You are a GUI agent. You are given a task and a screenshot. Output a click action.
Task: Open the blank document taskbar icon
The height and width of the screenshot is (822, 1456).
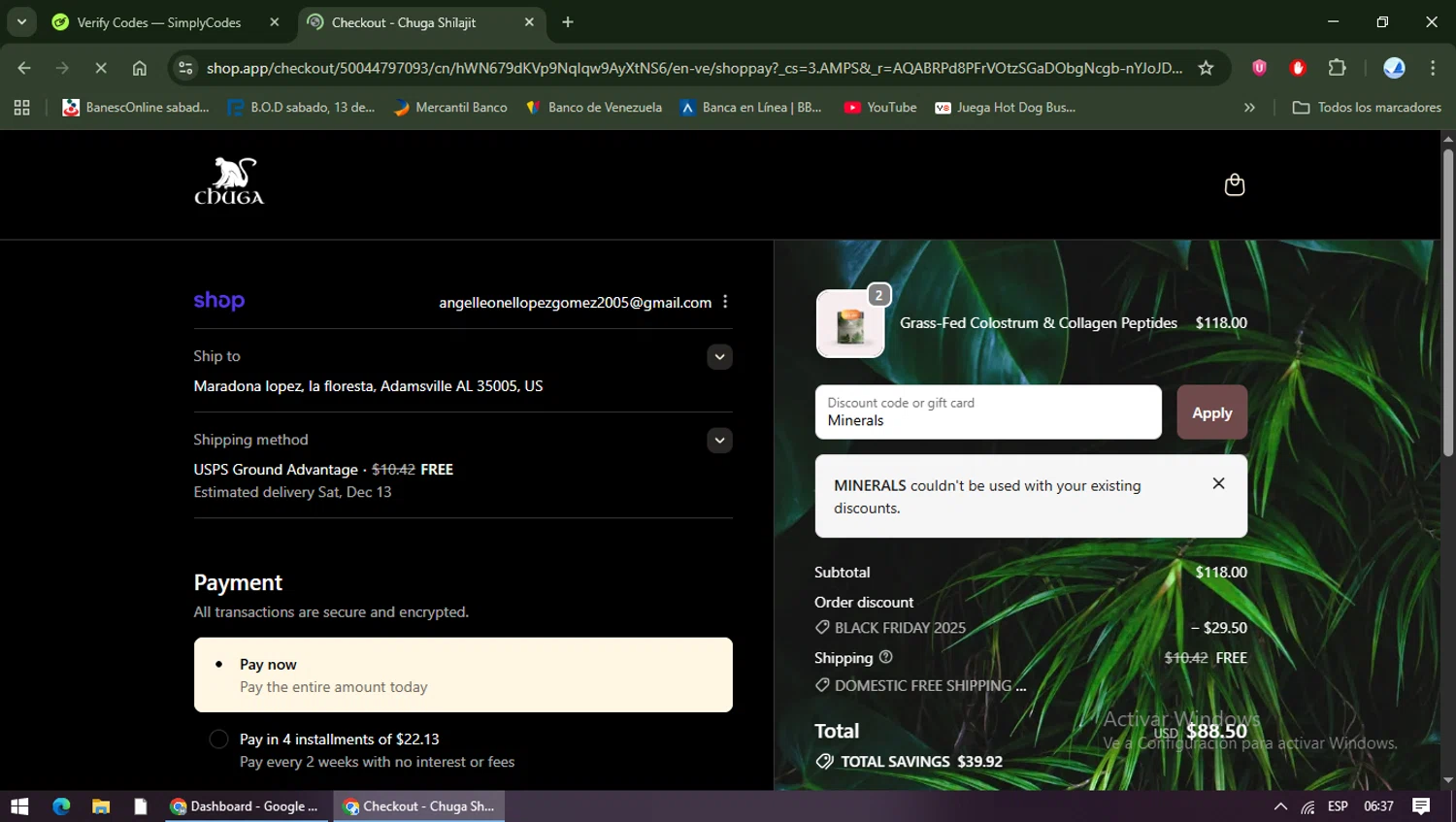[x=141, y=806]
